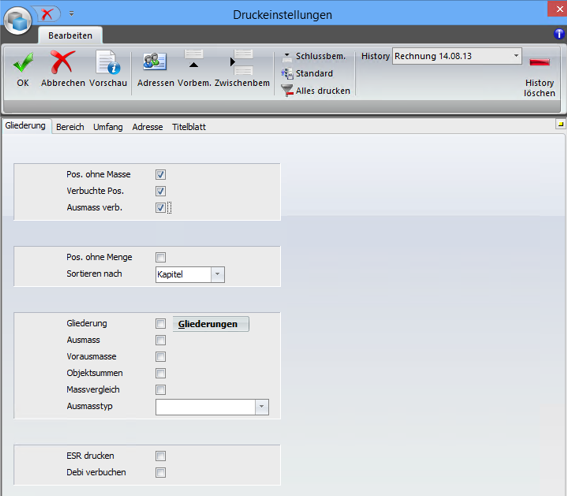Click the Zwischenbem toolbar icon
The image size is (567, 496).
[x=241, y=62]
